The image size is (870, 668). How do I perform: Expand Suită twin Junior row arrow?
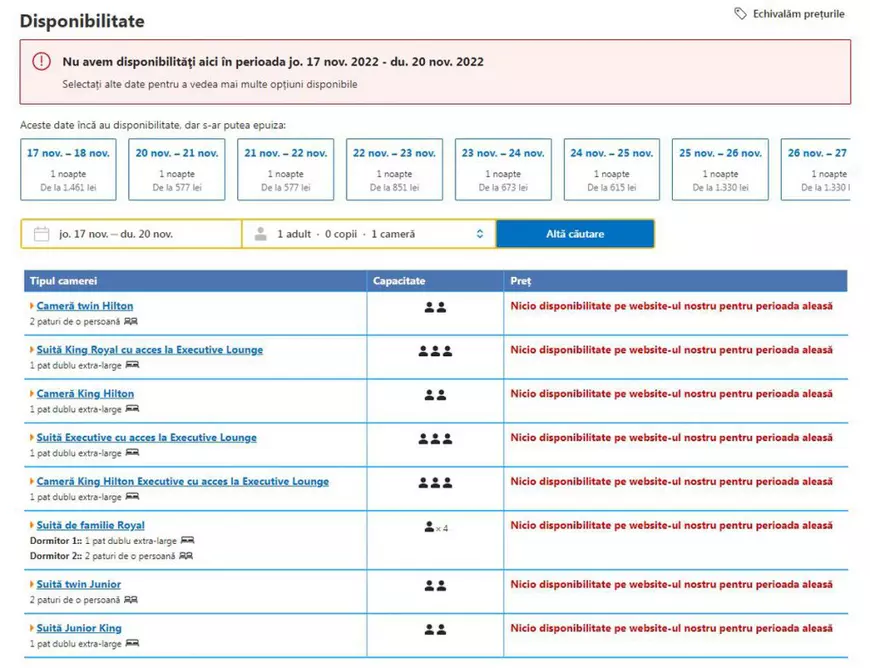pyautogui.click(x=32, y=585)
